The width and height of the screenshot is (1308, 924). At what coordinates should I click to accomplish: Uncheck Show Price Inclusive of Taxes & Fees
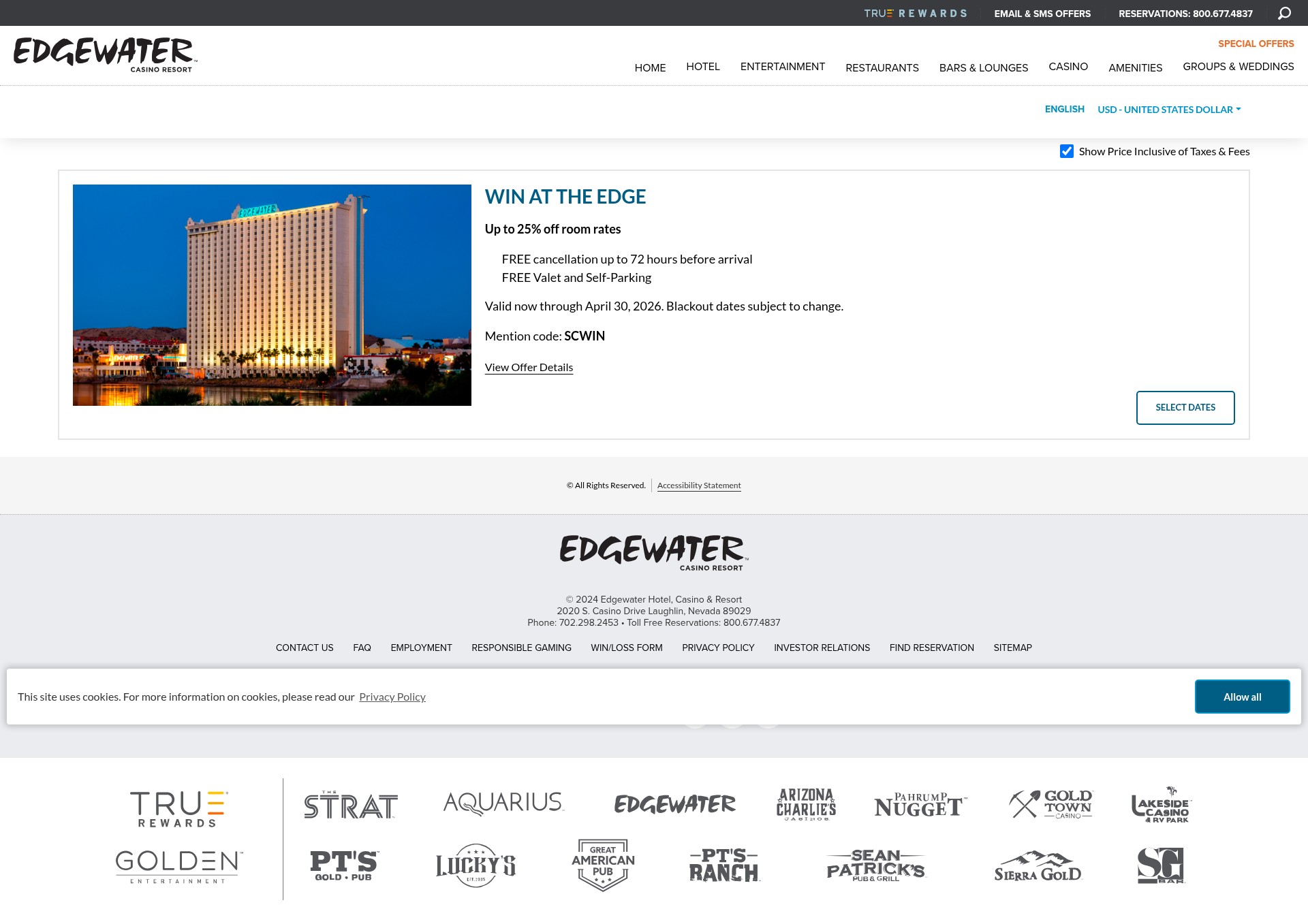pyautogui.click(x=1067, y=151)
